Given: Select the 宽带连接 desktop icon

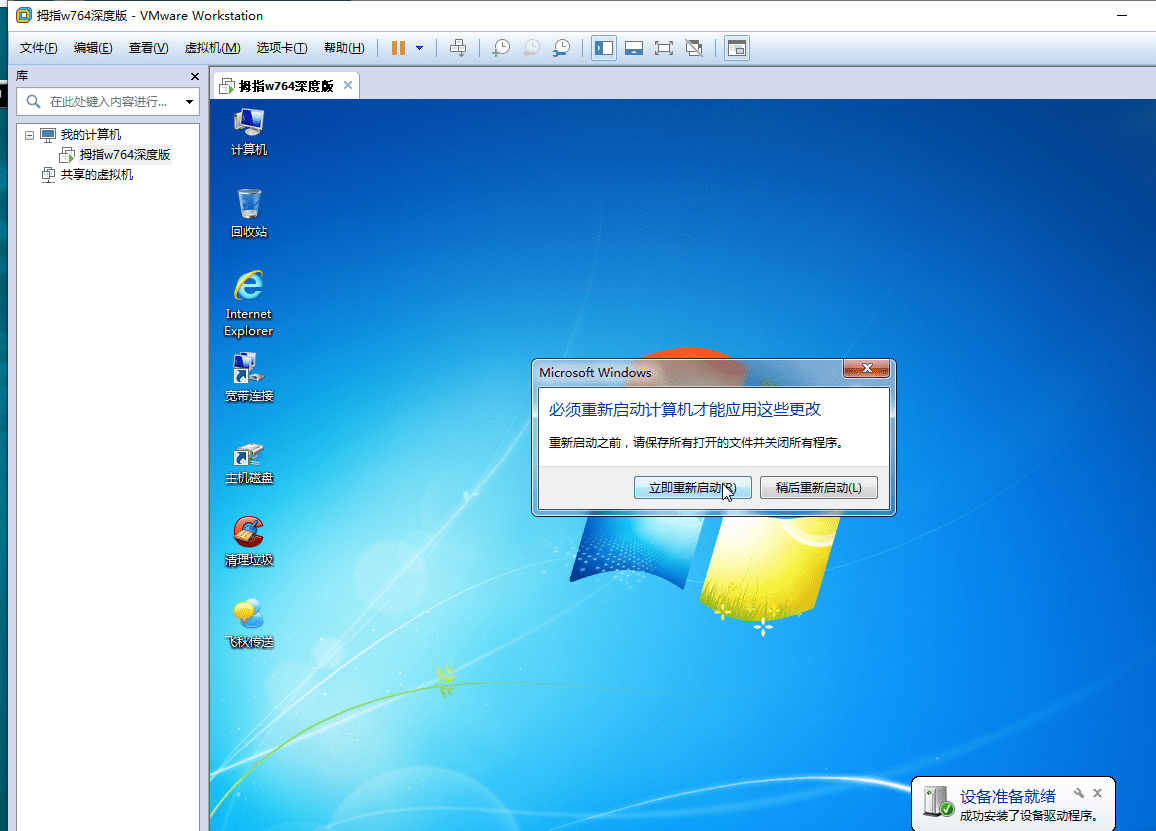Looking at the screenshot, I should (x=248, y=378).
